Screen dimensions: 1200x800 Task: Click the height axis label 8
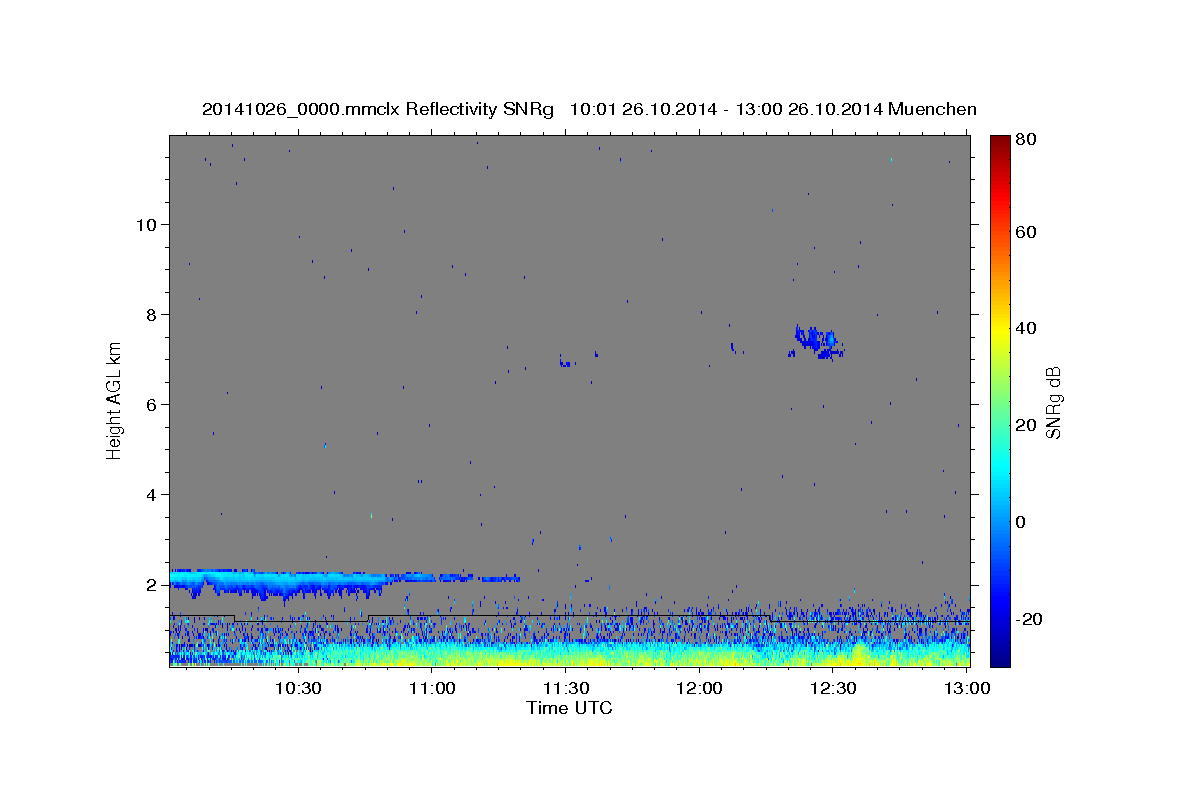point(152,314)
